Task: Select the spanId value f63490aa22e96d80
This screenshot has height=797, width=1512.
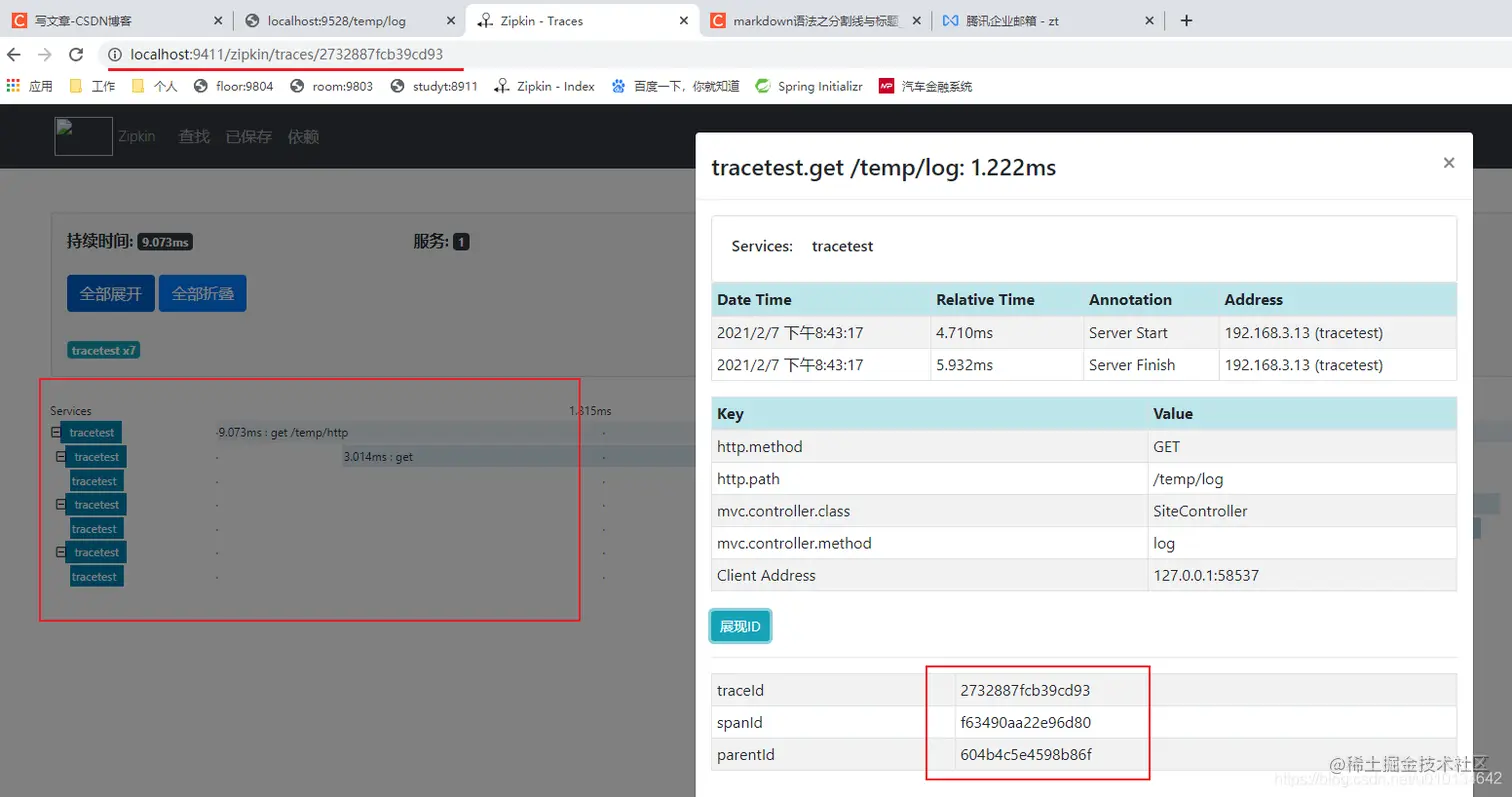Action: [x=1025, y=722]
